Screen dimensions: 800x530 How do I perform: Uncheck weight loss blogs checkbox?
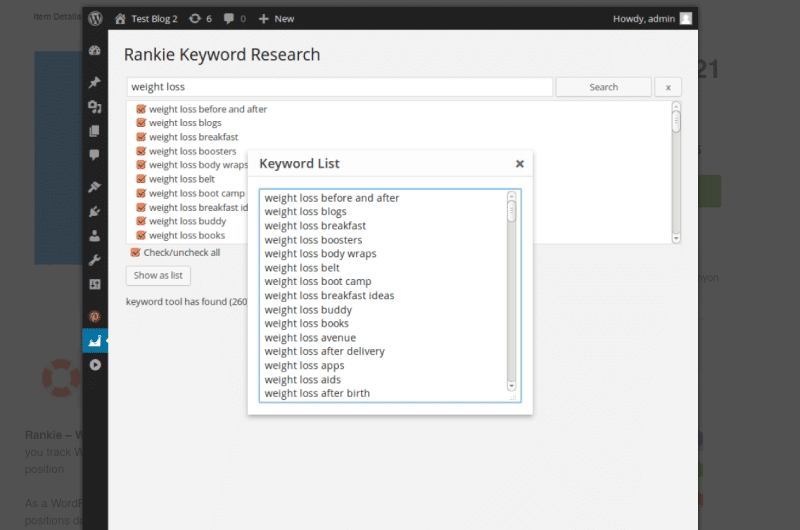pos(141,123)
